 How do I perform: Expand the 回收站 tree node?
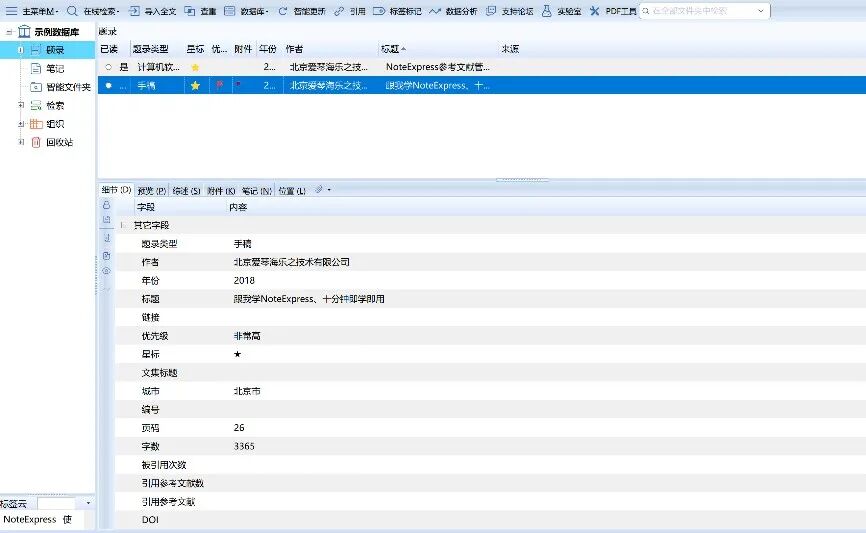(21, 142)
